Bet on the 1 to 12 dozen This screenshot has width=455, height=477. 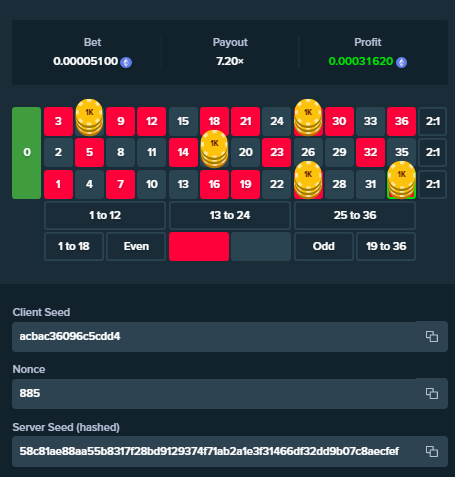(x=105, y=215)
